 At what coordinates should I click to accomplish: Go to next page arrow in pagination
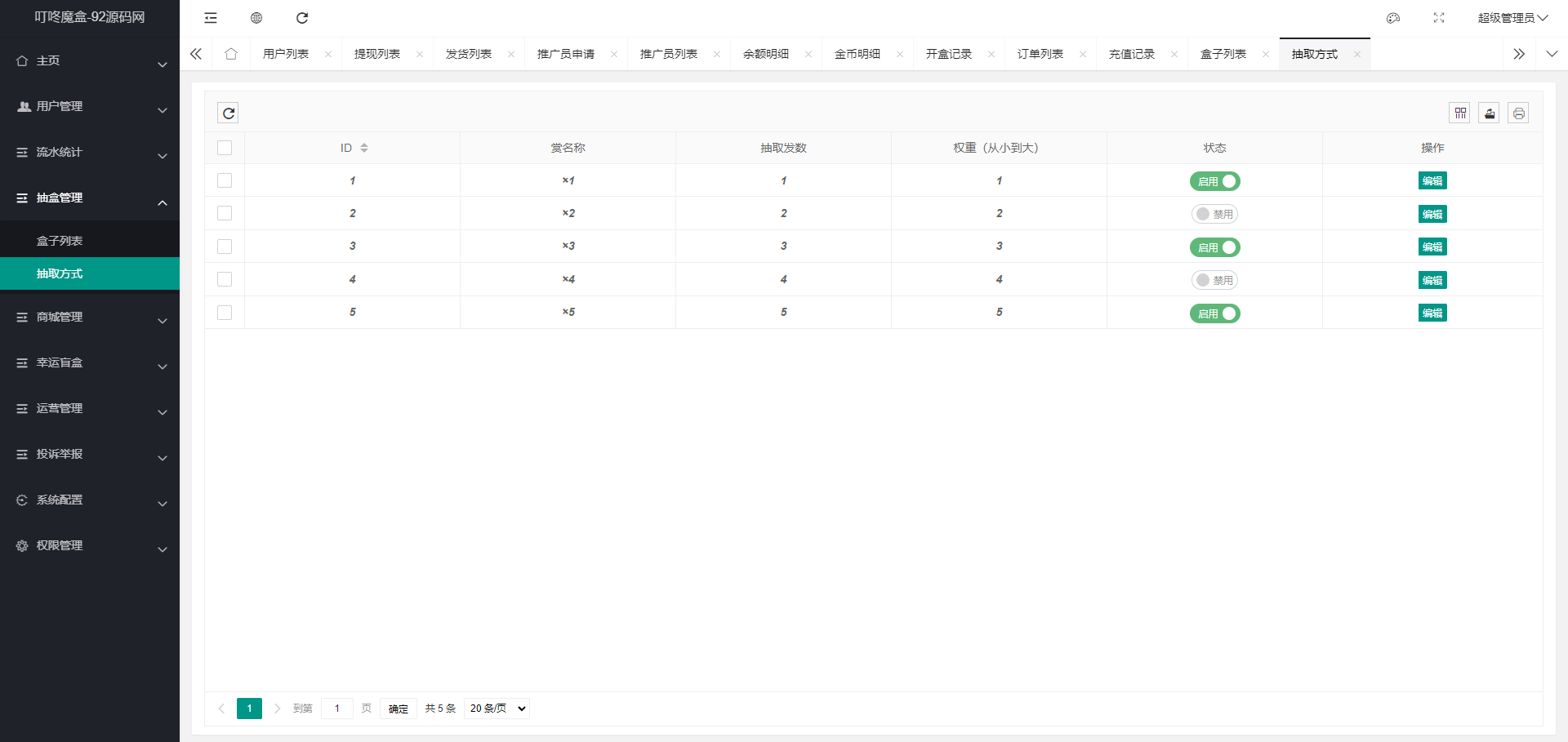click(277, 709)
